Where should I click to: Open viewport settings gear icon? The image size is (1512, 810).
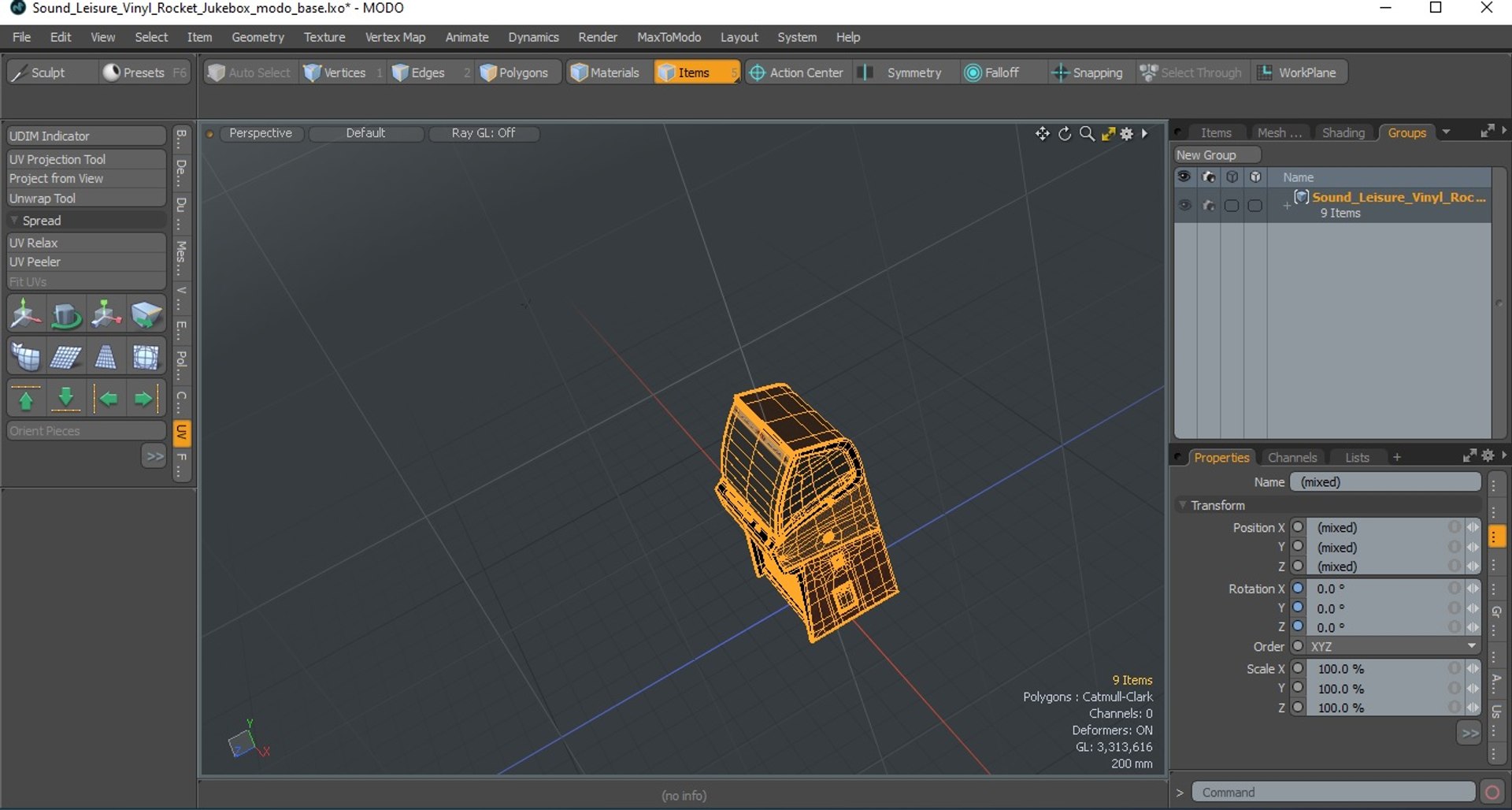(1127, 134)
